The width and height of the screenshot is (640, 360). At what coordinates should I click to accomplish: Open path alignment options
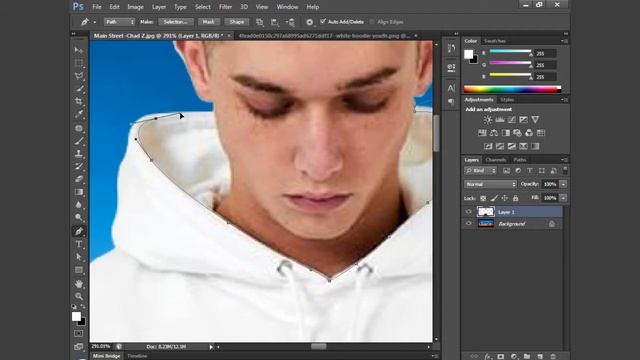pos(275,22)
